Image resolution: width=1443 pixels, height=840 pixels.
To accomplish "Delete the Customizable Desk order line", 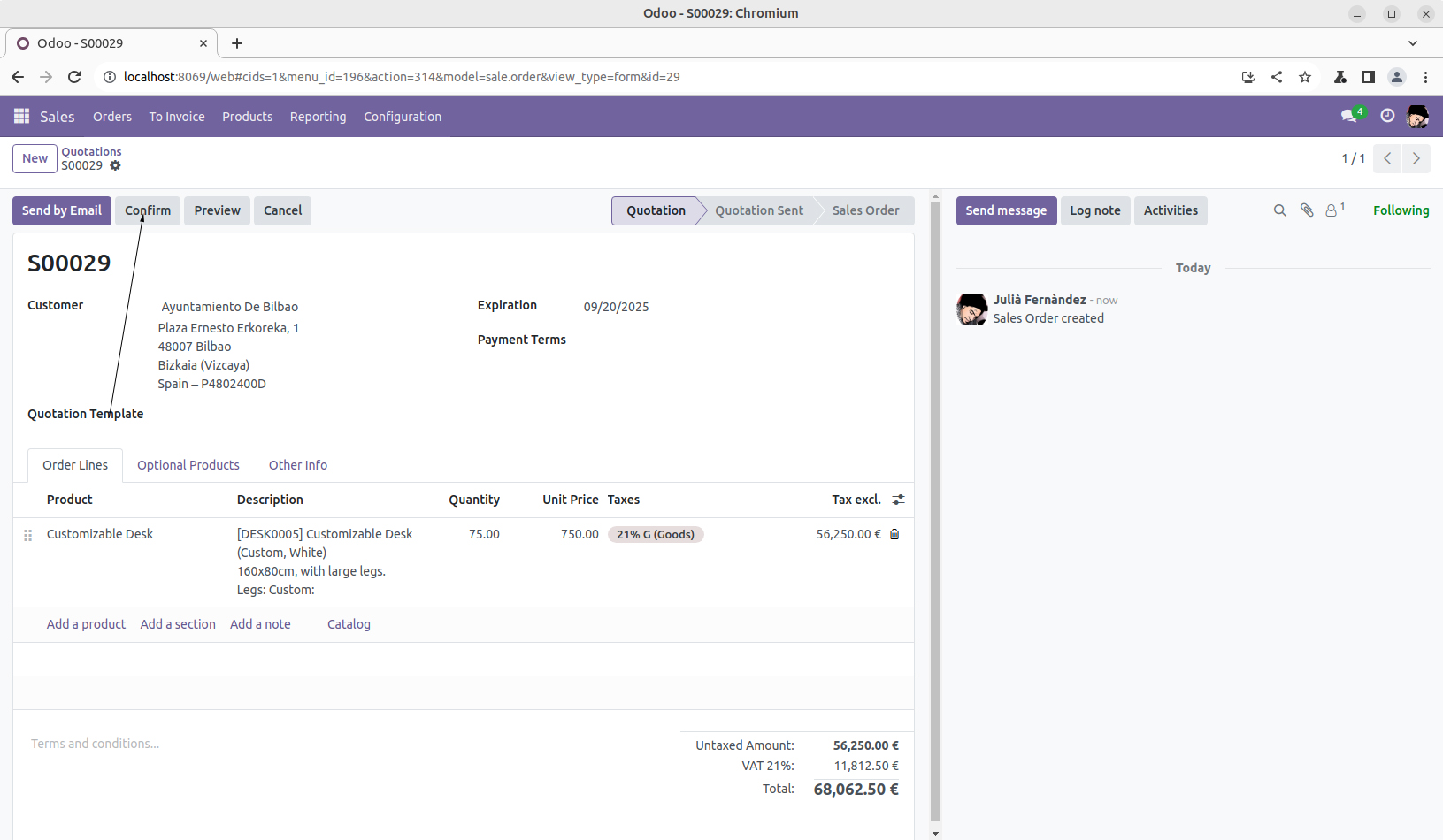I will [894, 534].
